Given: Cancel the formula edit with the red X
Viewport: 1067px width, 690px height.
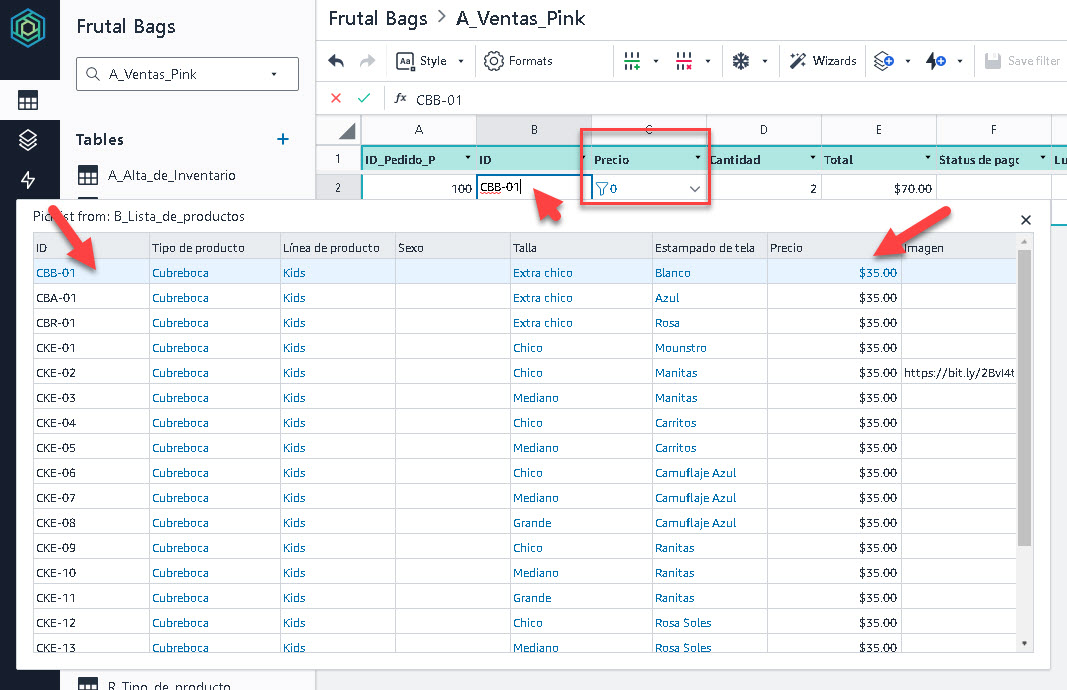Looking at the screenshot, I should (336, 98).
